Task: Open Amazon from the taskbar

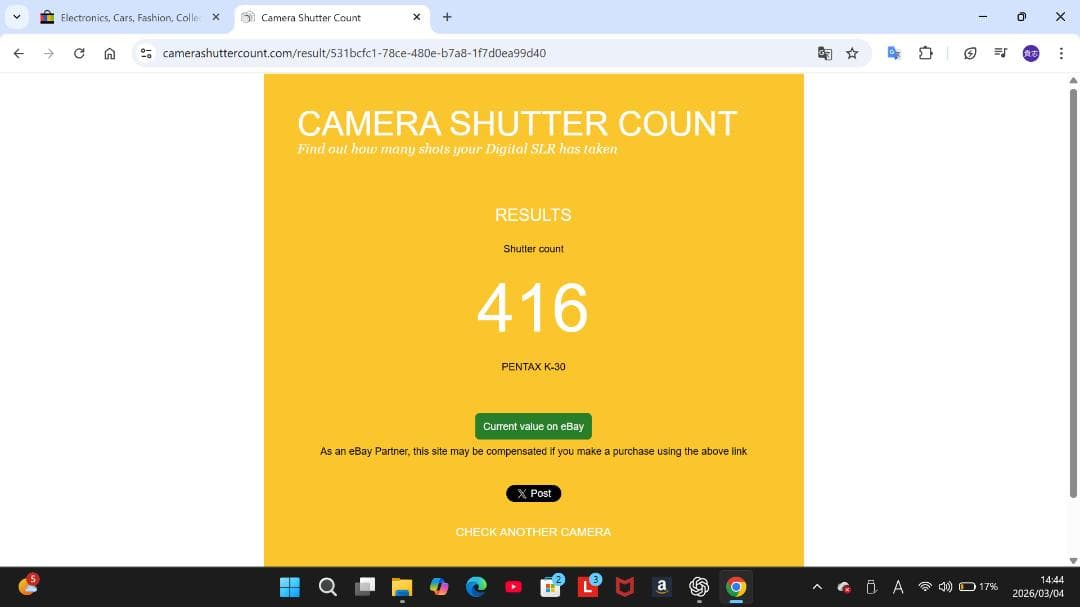Action: [662, 587]
